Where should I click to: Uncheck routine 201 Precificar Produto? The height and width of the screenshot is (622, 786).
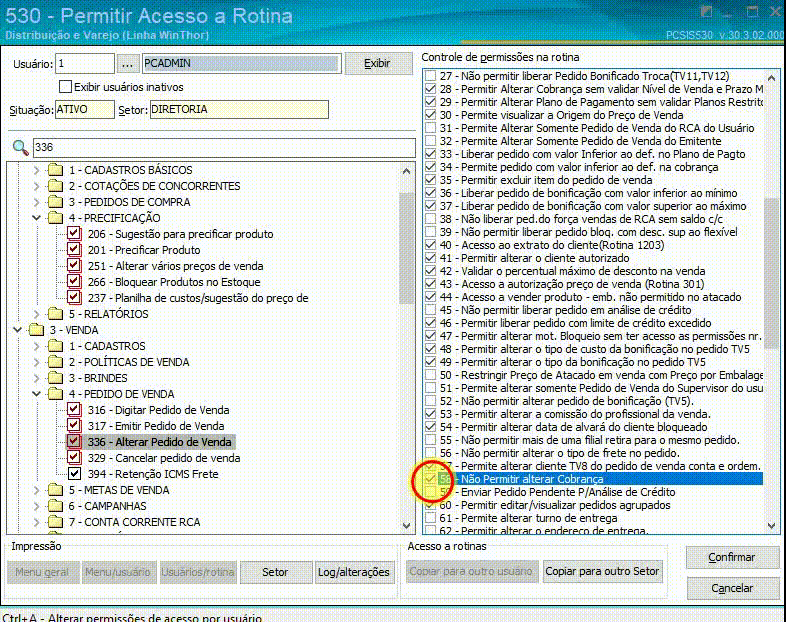pos(74,250)
